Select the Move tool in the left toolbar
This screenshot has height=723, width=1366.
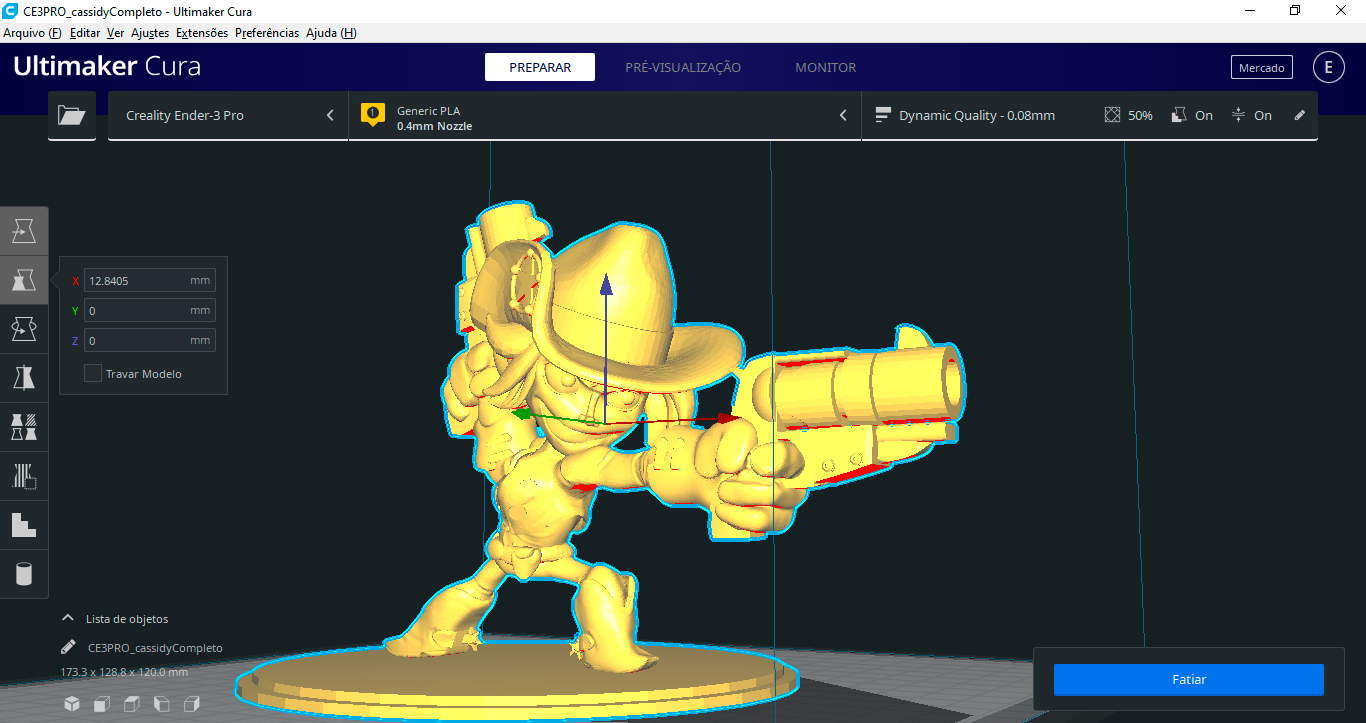[x=24, y=232]
